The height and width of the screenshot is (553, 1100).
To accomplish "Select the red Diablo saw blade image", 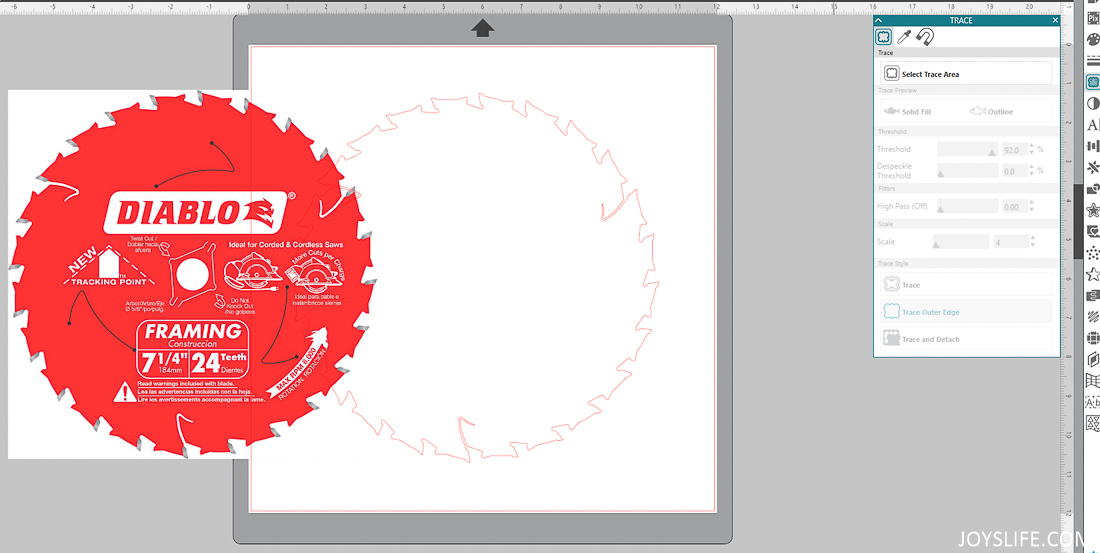I will [191, 274].
